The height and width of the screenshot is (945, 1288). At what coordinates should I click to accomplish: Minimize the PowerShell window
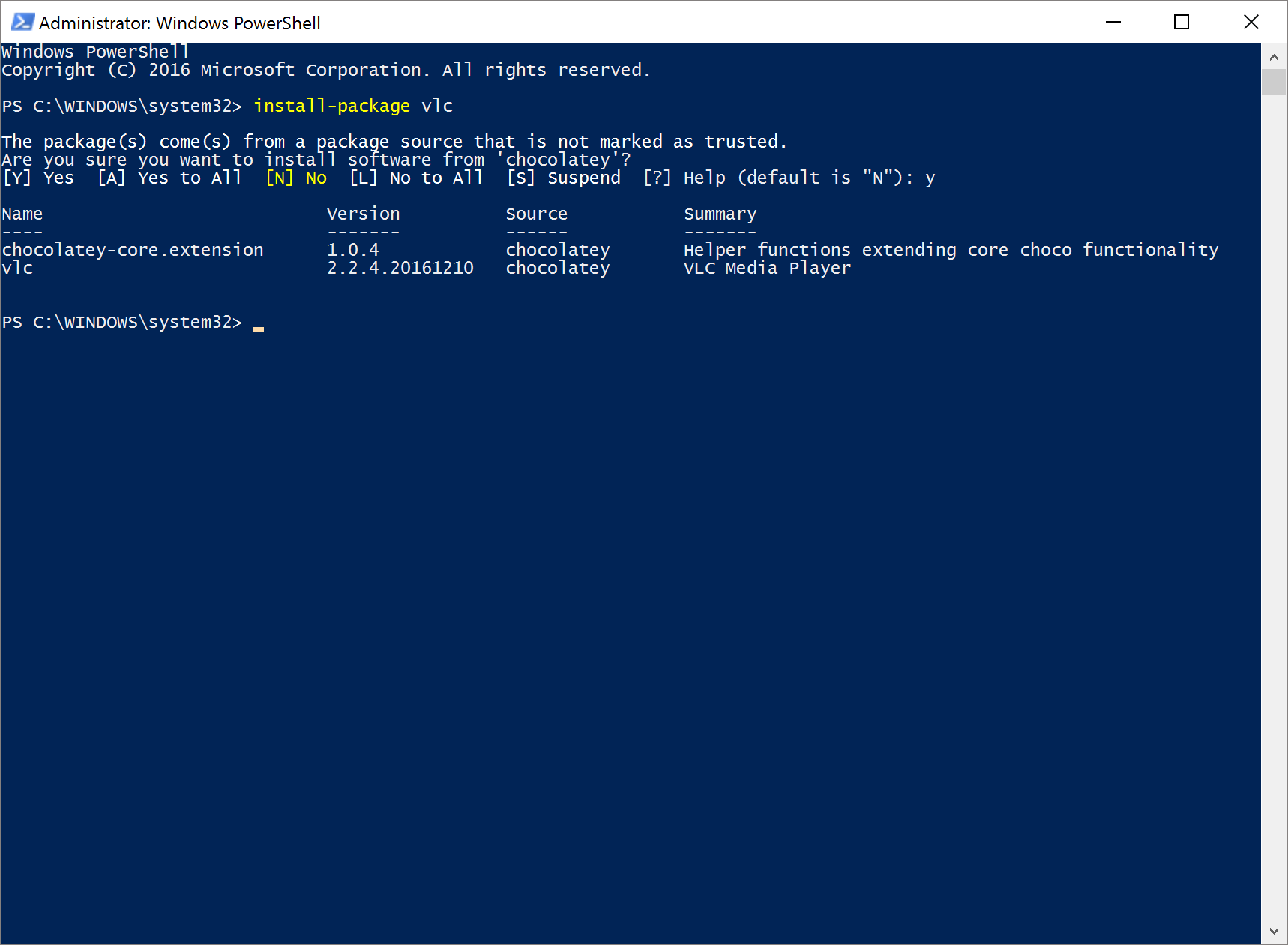tap(1113, 22)
